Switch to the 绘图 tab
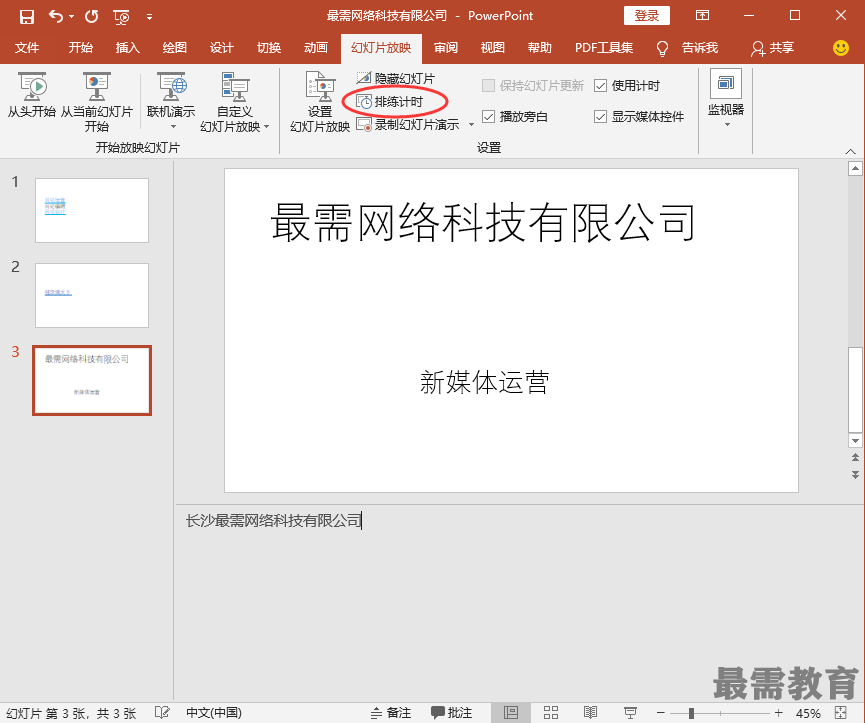 tap(175, 48)
